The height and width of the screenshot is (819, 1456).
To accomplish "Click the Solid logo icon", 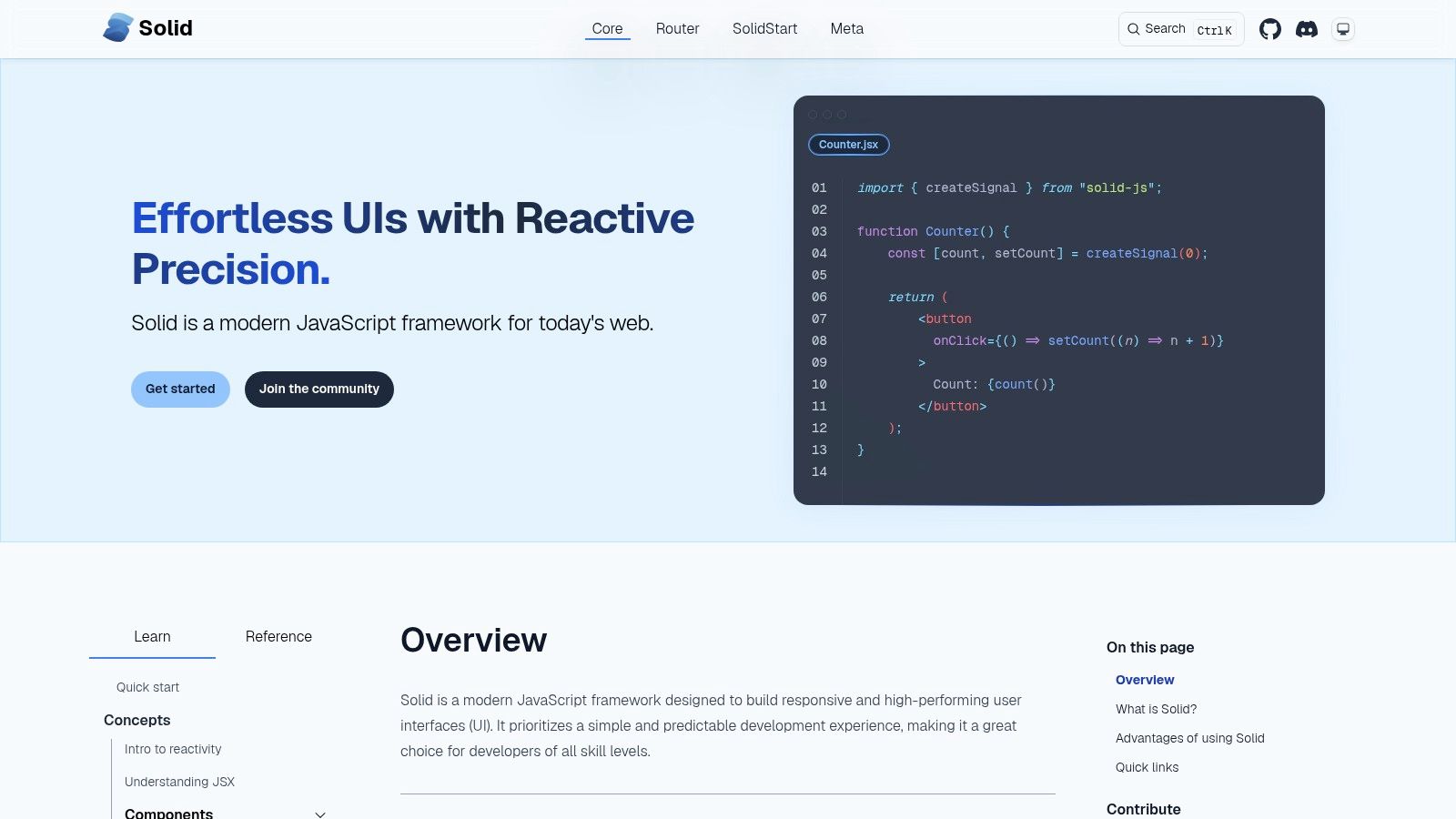I will pos(118,28).
